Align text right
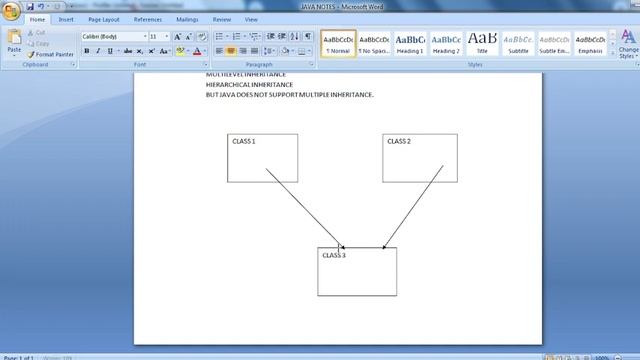This screenshot has height=360, width=640. 243,51
